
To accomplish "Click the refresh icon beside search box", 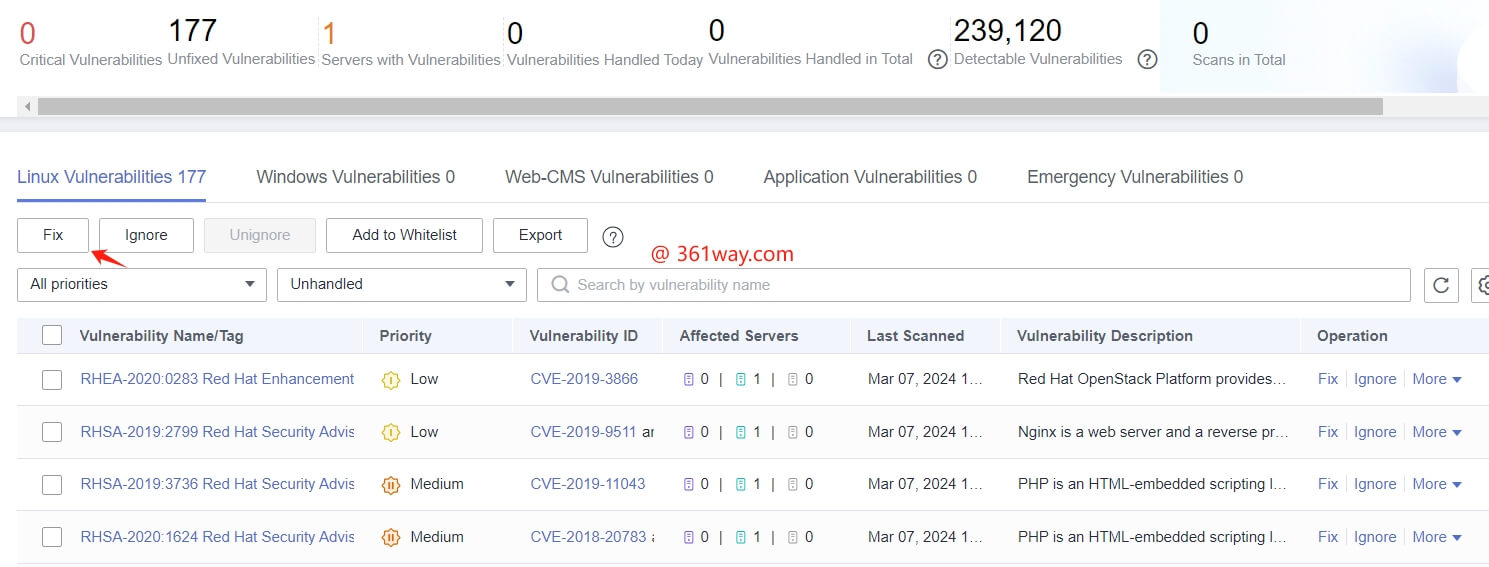I will point(1441,285).
